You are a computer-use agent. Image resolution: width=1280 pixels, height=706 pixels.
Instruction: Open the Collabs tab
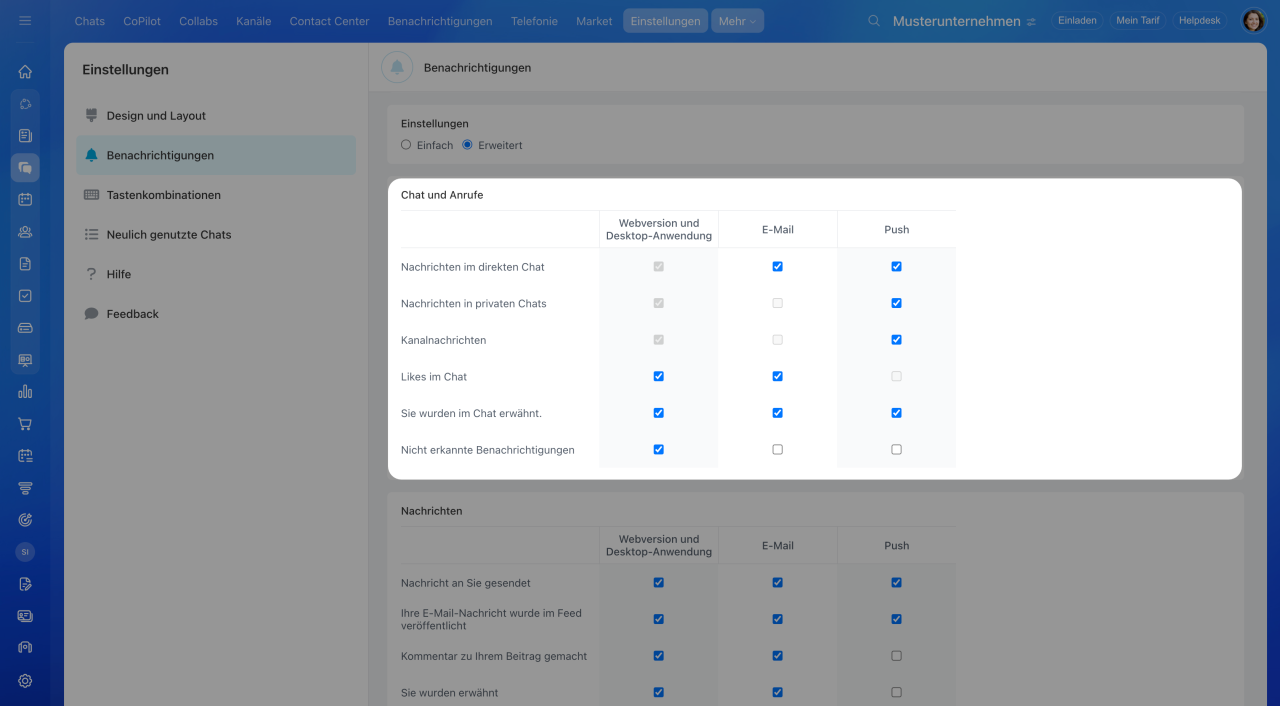point(198,21)
